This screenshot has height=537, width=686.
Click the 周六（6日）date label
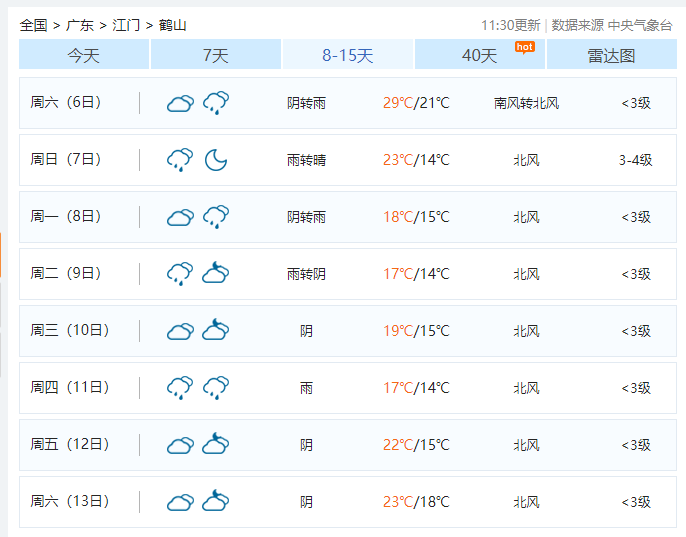(66, 102)
